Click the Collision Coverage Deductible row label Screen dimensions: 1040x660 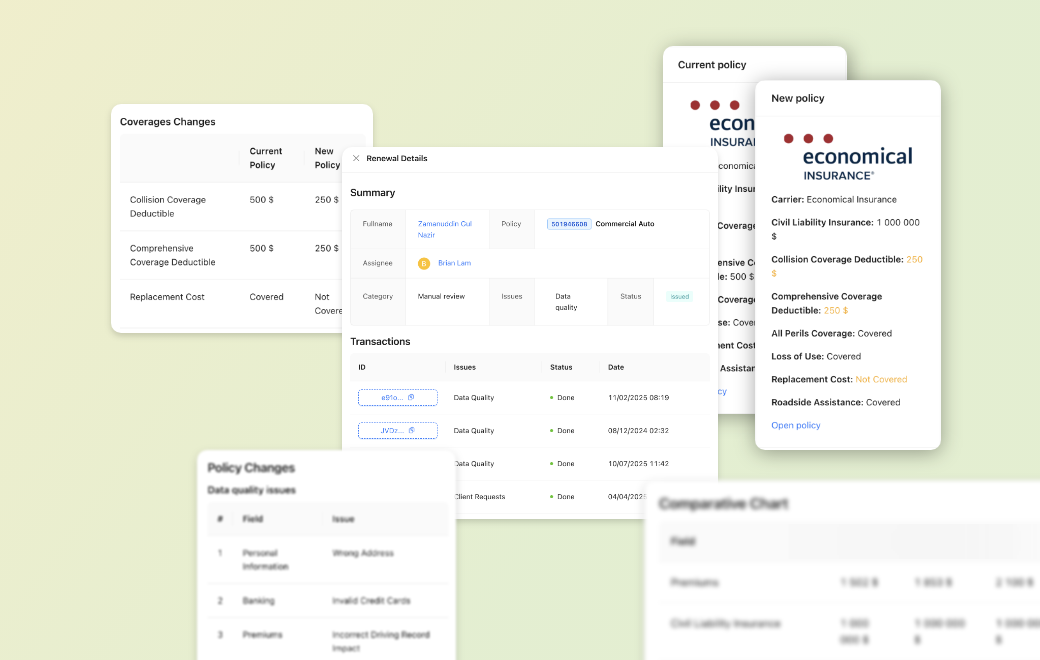point(168,206)
